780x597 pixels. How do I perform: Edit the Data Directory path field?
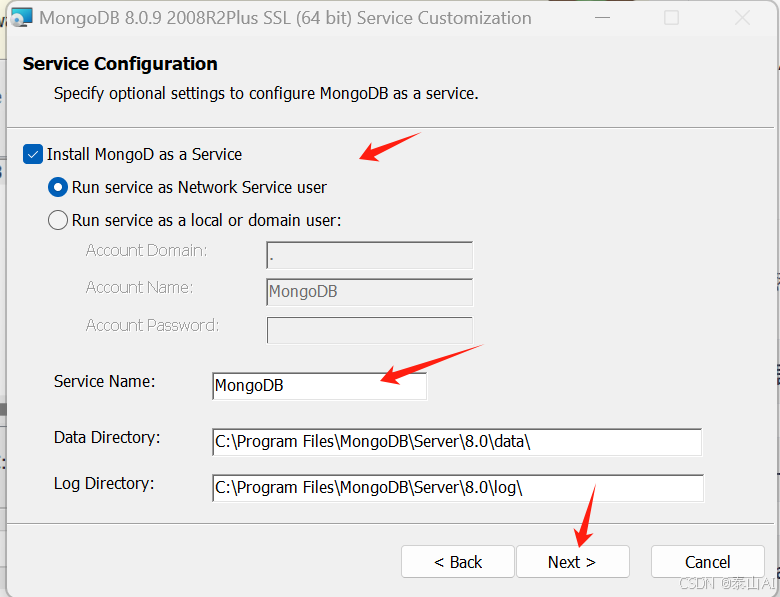pos(457,442)
